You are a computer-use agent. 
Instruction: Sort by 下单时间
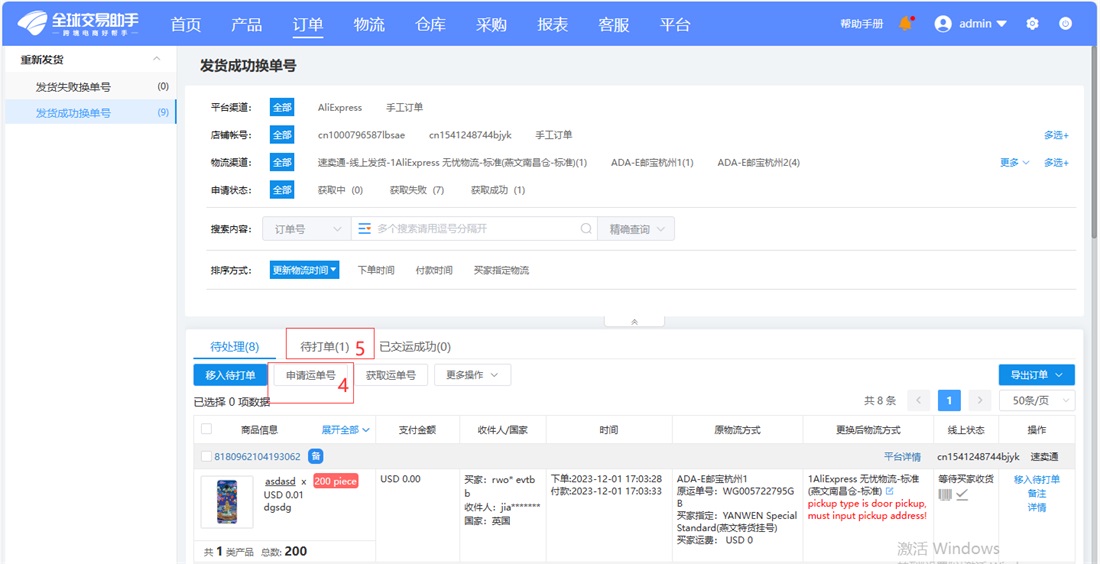click(x=375, y=270)
